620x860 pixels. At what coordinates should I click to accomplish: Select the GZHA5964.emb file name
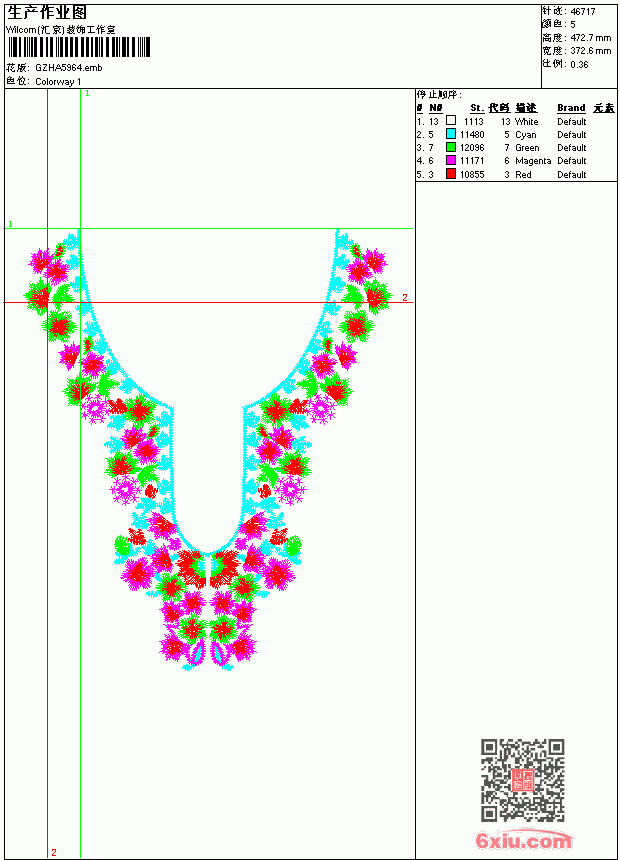coord(69,68)
